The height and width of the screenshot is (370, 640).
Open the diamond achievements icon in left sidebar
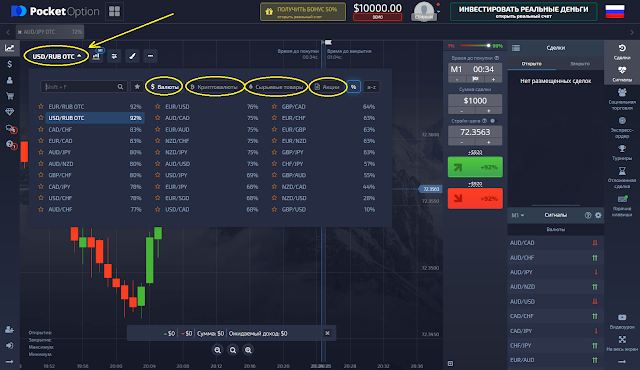9,112
